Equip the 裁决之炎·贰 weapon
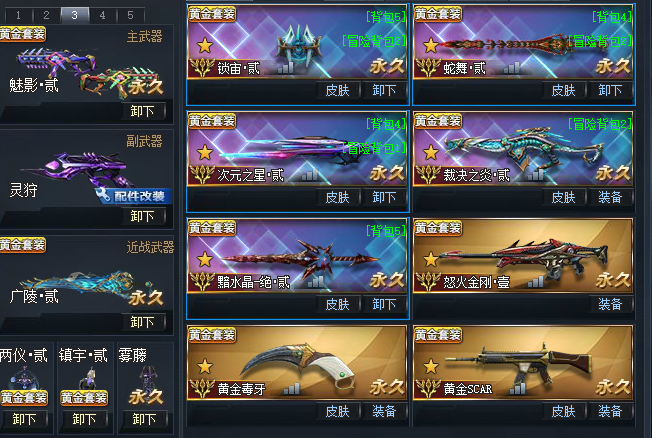Screen dimensions: 652x438 (x=610, y=197)
